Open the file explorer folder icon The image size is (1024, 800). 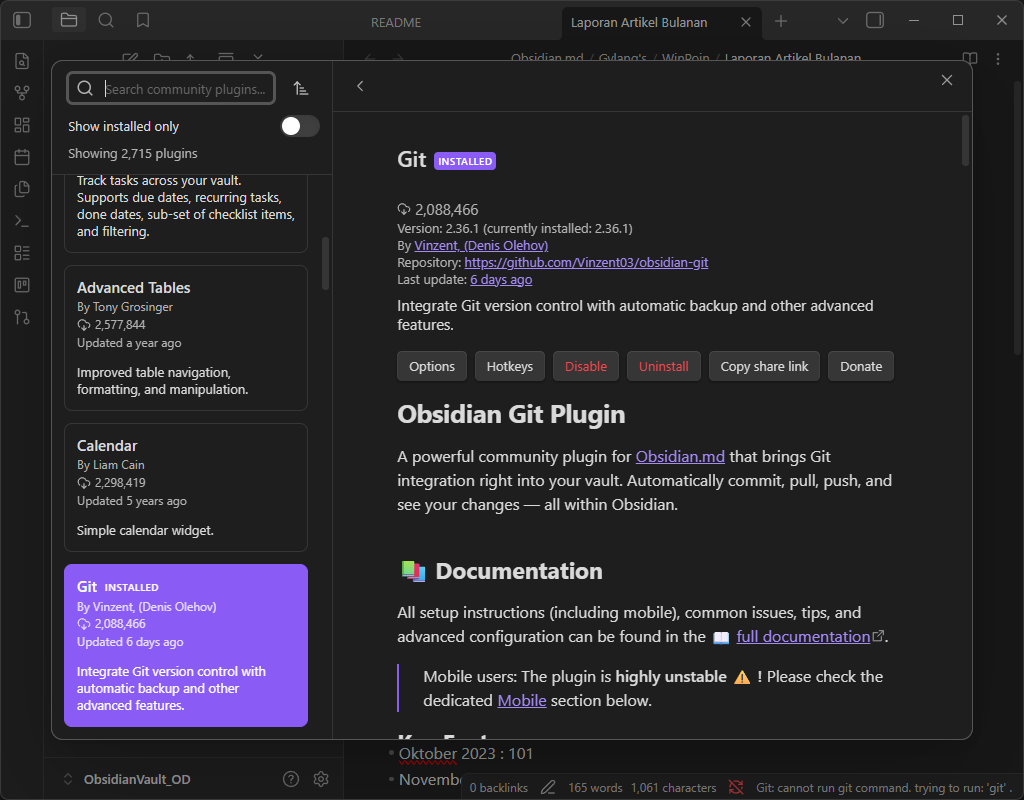68,20
